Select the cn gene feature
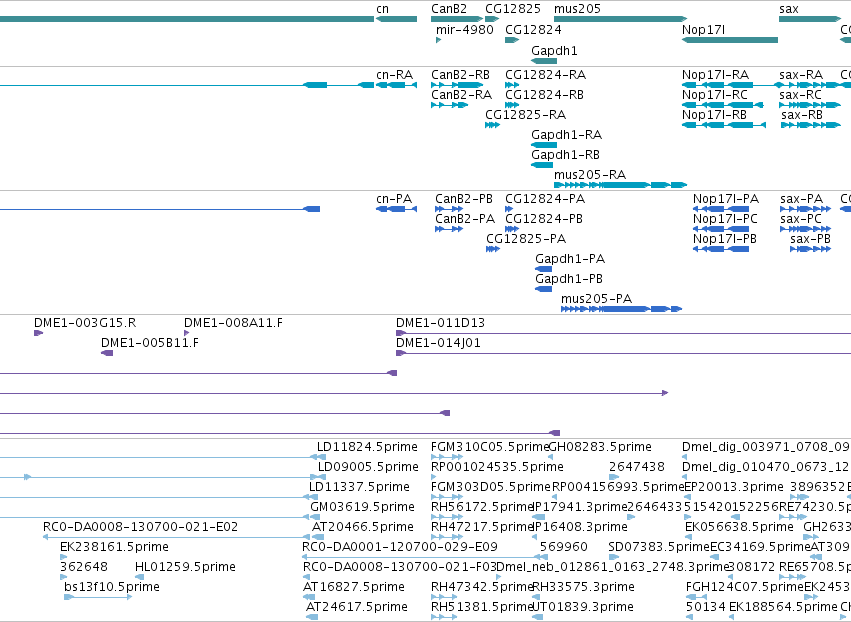Screen dimensions: 851x622 click(396, 19)
